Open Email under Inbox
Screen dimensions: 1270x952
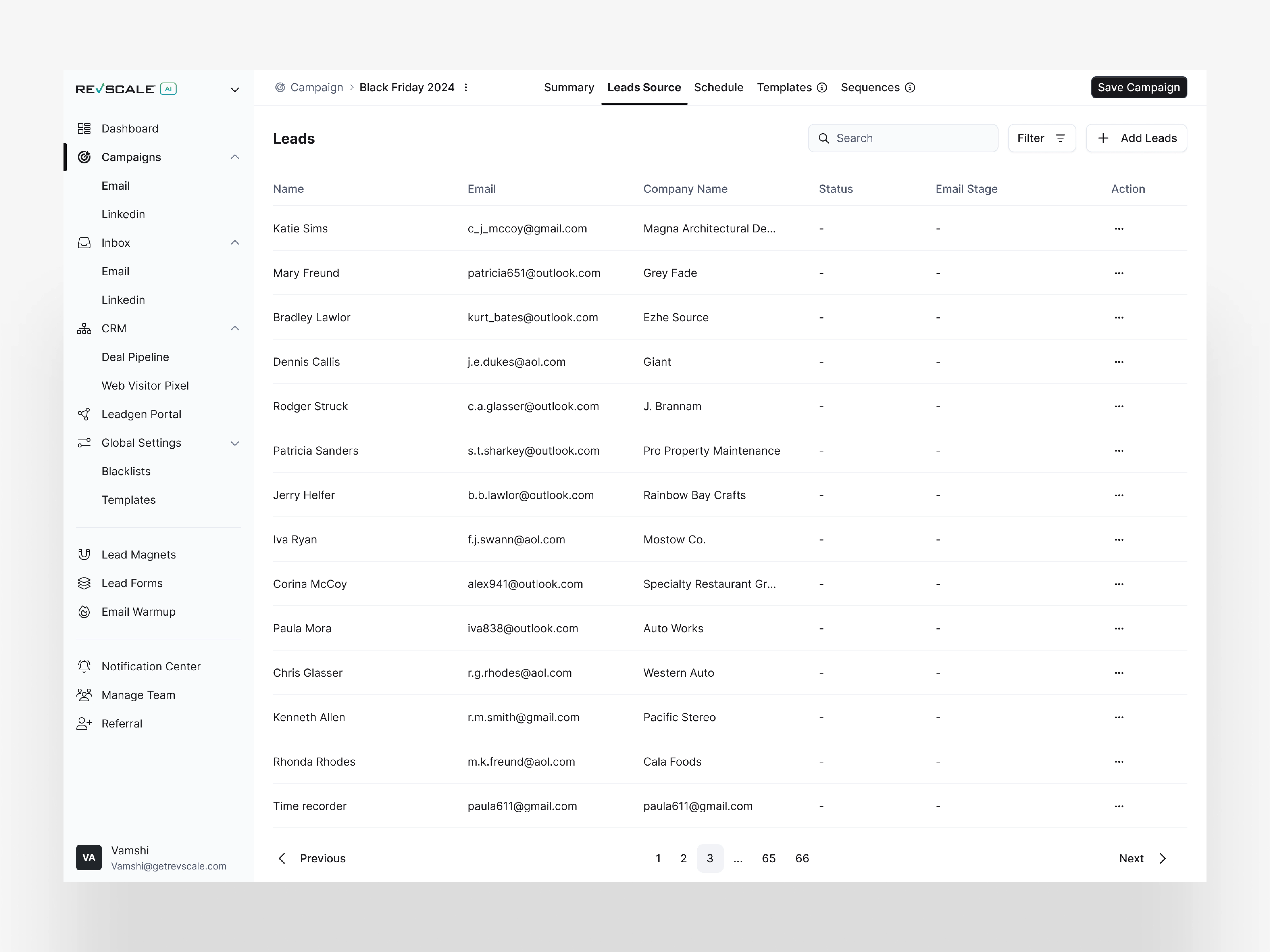[115, 272]
